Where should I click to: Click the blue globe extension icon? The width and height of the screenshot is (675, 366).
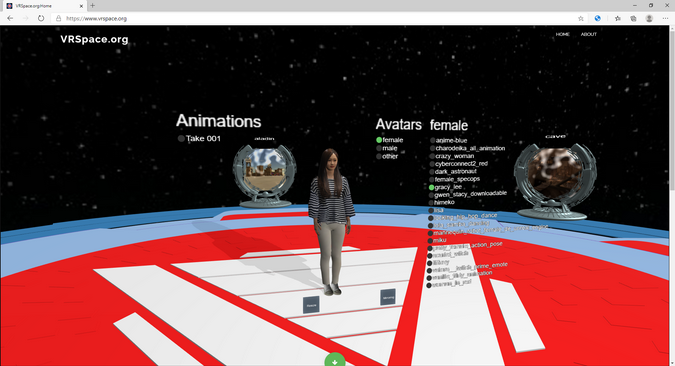tap(598, 19)
